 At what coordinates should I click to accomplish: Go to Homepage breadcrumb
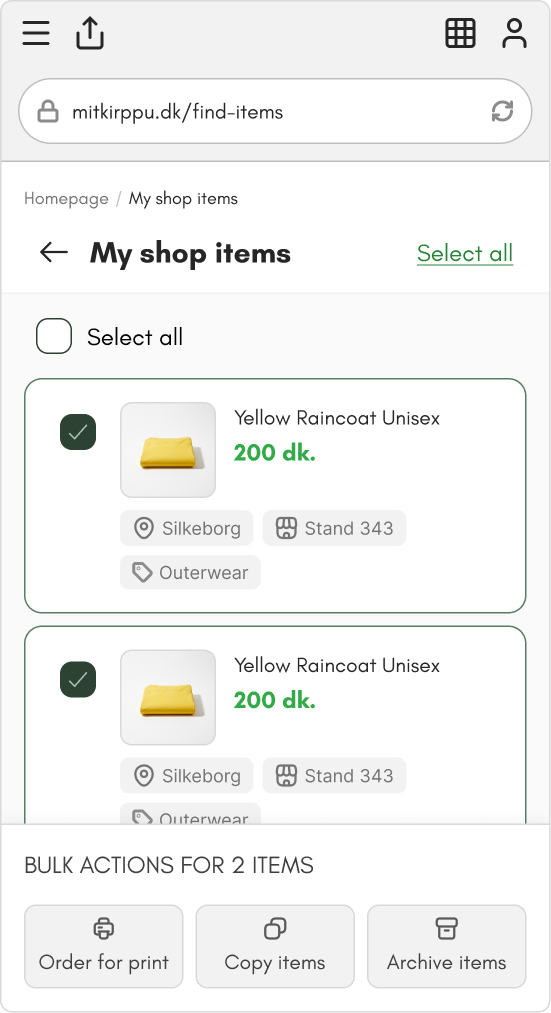click(x=66, y=198)
